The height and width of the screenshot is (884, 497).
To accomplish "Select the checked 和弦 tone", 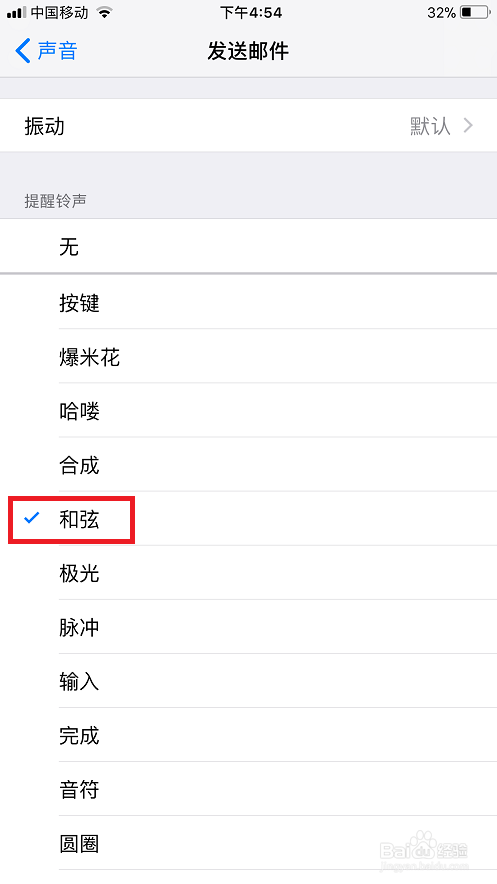I will click(x=248, y=519).
